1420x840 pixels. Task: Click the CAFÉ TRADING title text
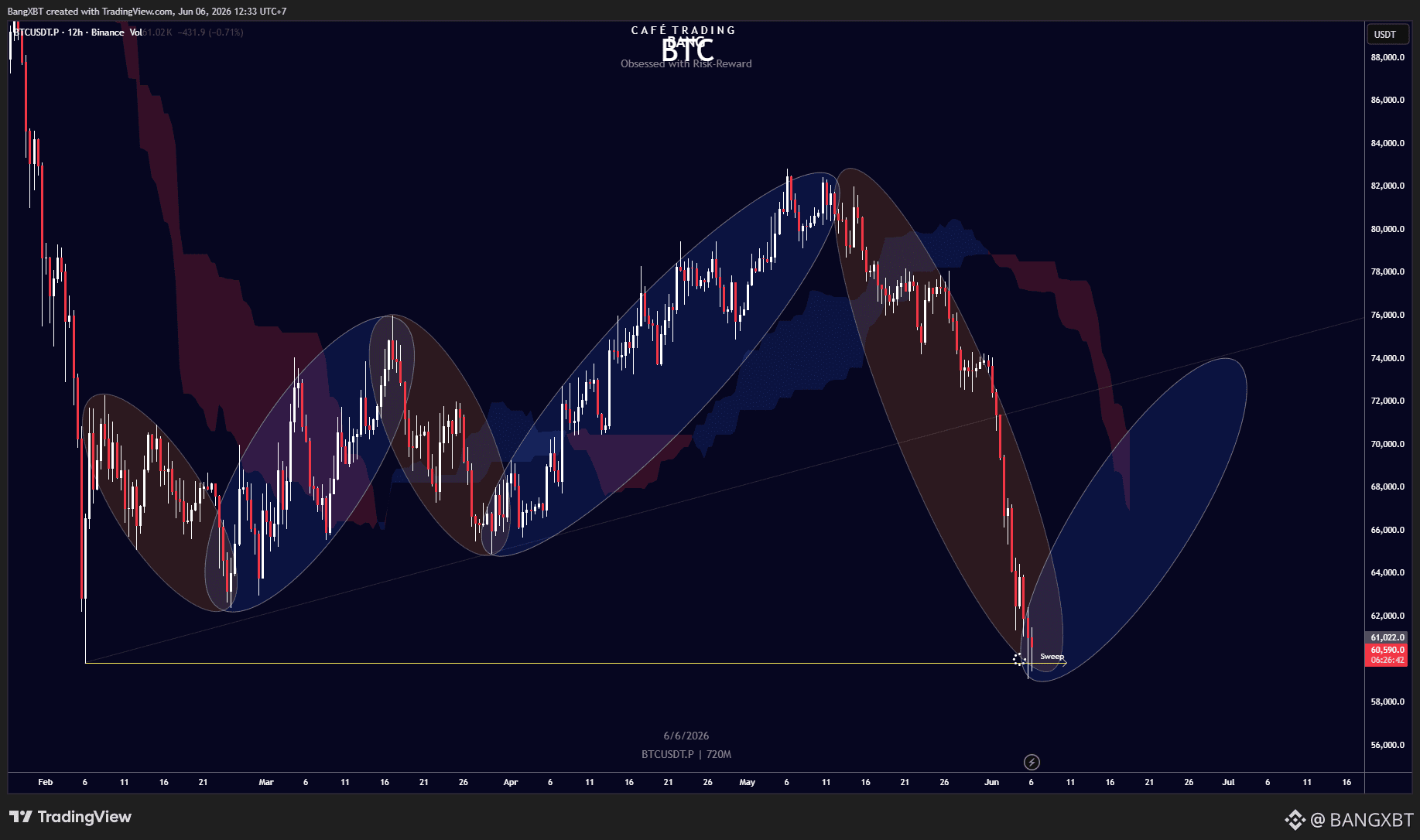[x=683, y=30]
